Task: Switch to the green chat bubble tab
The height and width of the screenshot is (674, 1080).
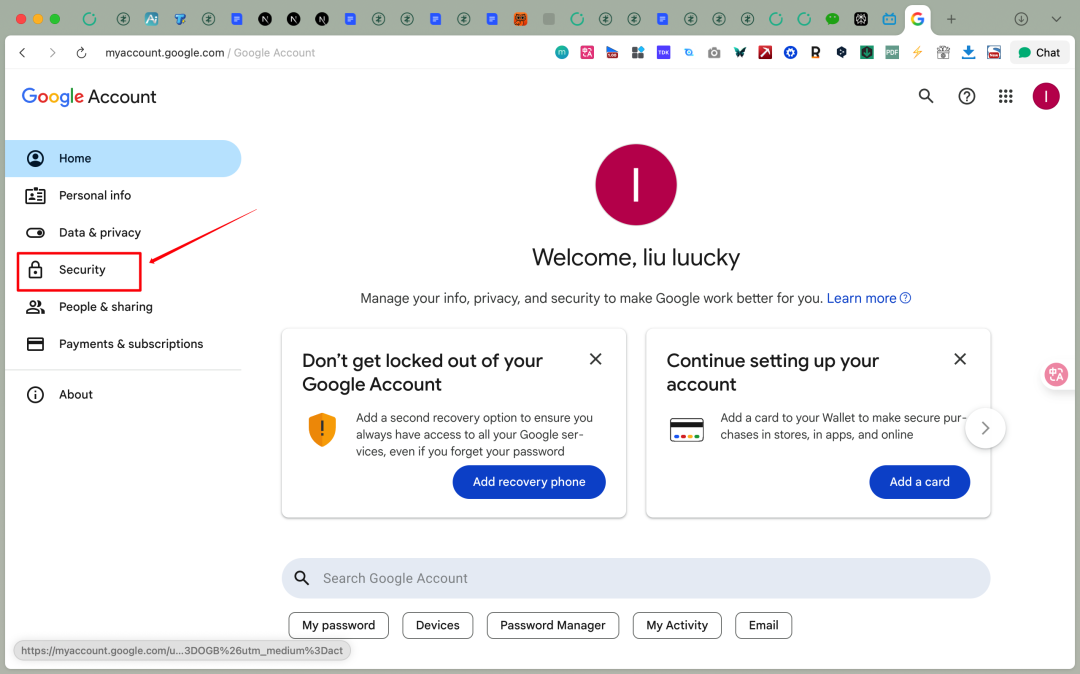Action: pos(832,19)
